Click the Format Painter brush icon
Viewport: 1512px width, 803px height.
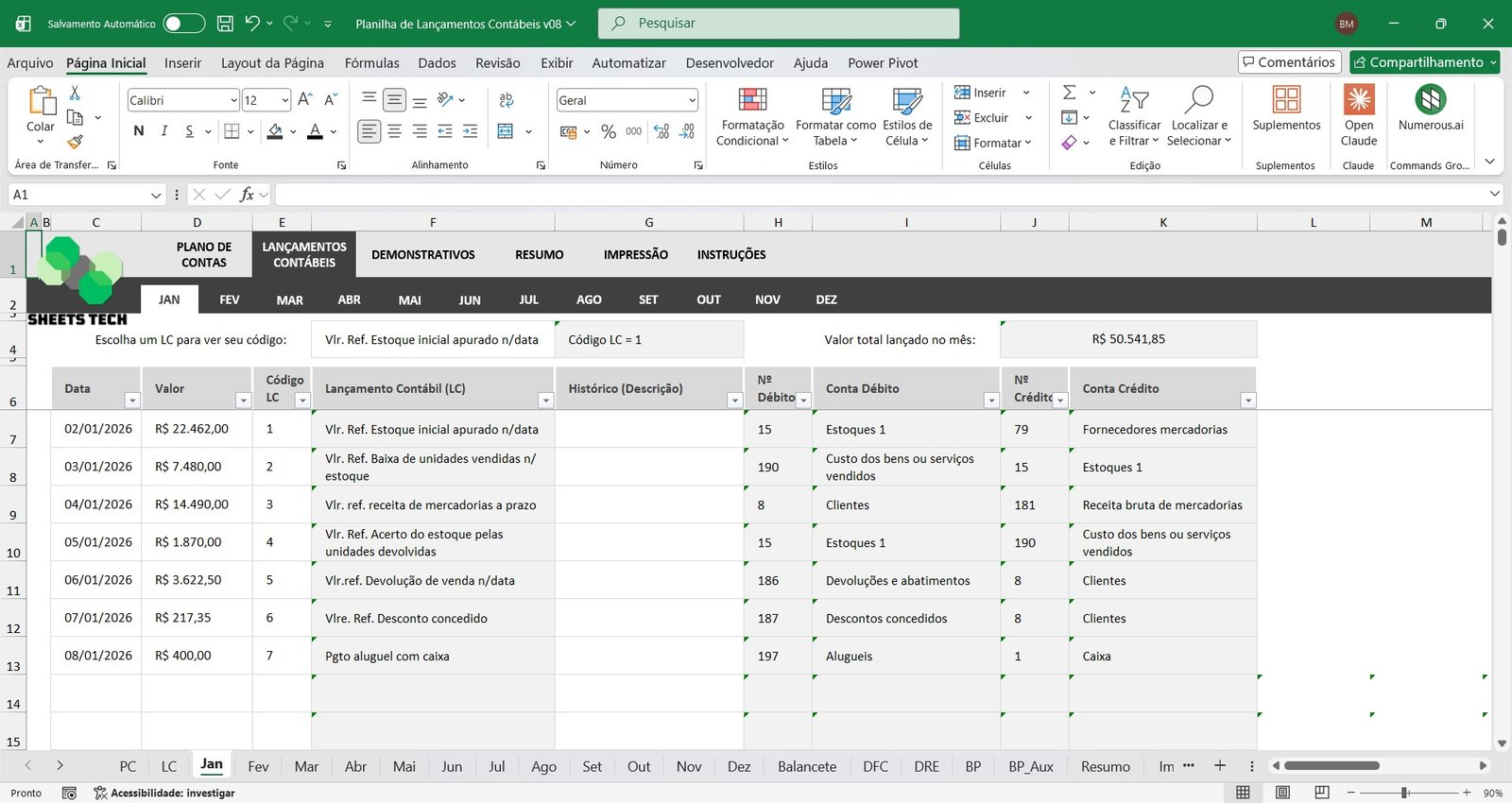click(75, 142)
